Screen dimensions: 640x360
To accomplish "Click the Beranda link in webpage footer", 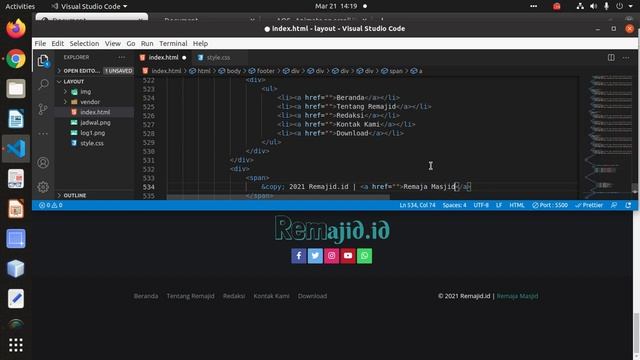I will [146, 296].
